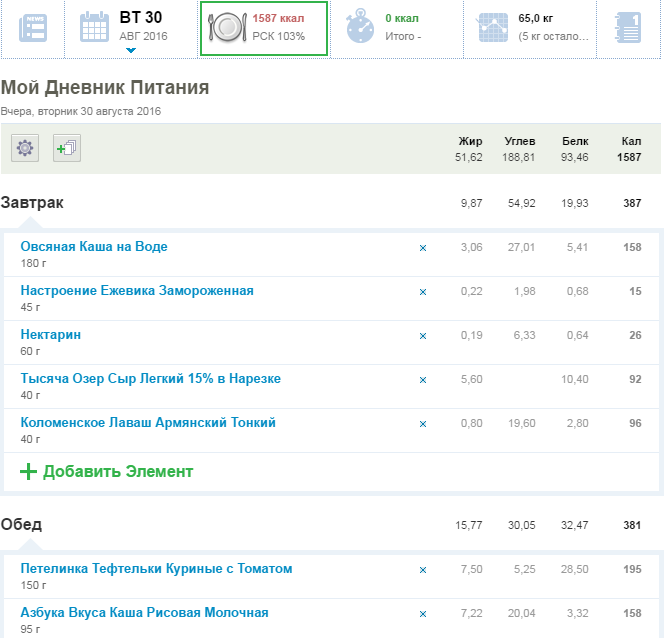Delete Настроение Ежевика Замороженная item
The image size is (664, 638).
[422, 292]
